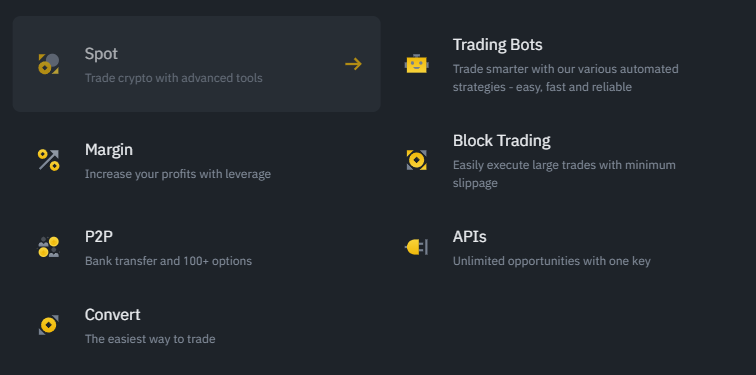
Task: Click 'Bank transfer and 100+ options' text
Action: click(x=168, y=261)
